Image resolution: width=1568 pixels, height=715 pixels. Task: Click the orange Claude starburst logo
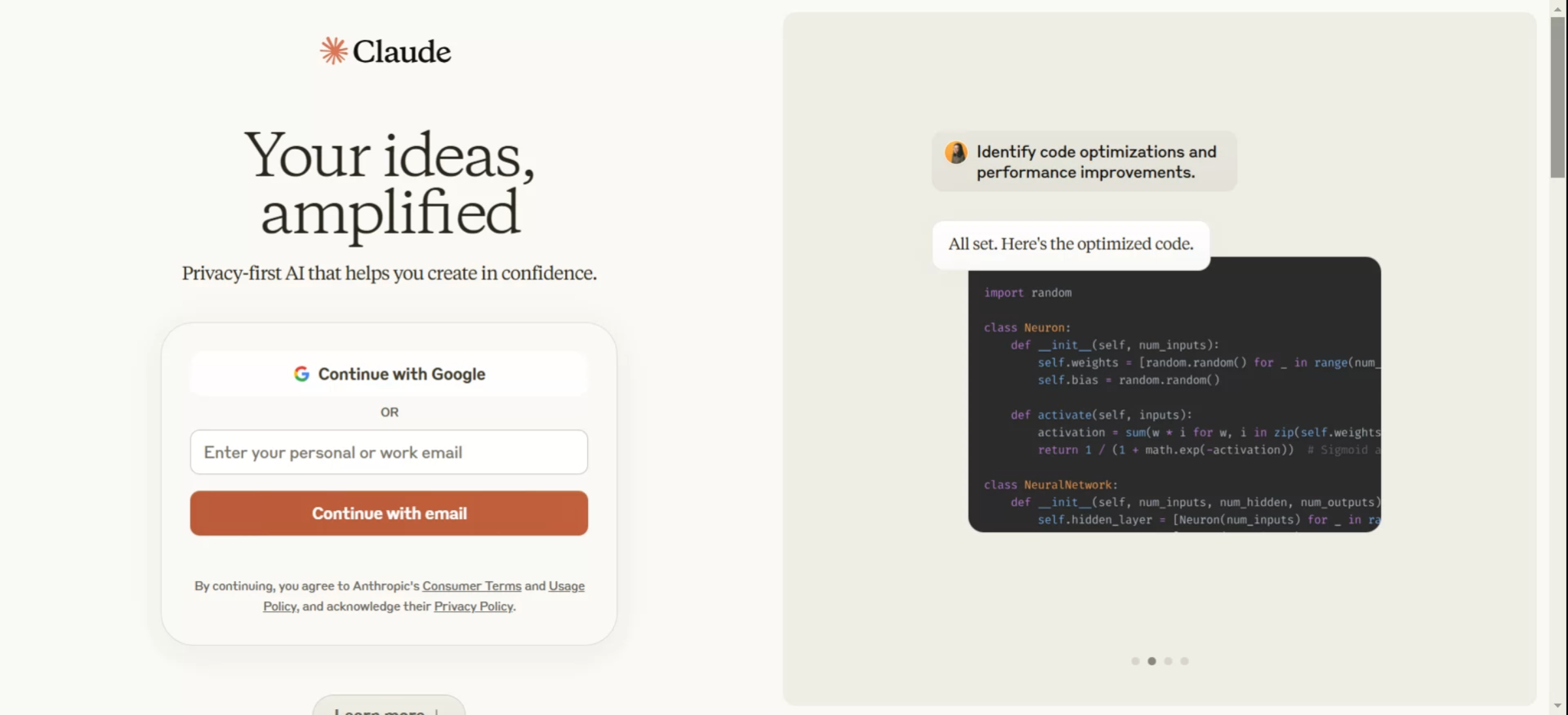[333, 51]
